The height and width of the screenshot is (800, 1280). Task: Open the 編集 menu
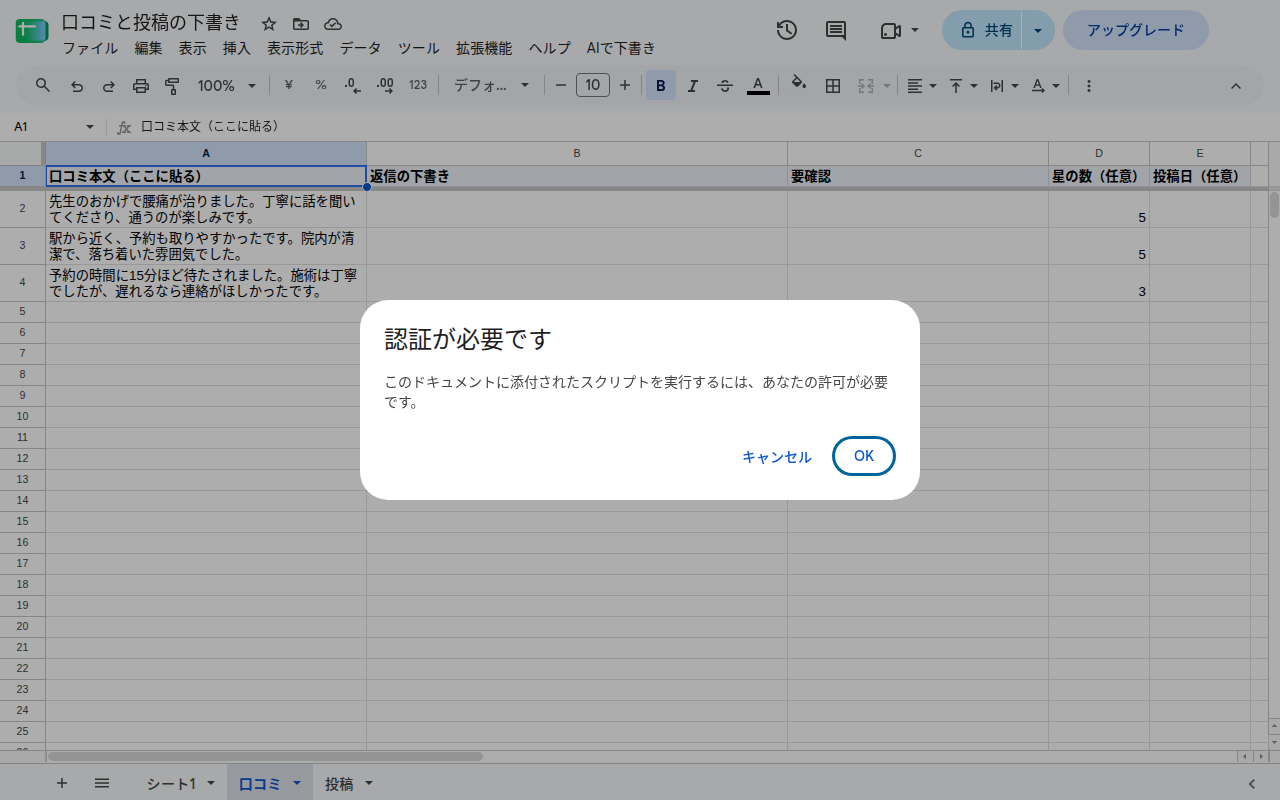click(x=148, y=48)
